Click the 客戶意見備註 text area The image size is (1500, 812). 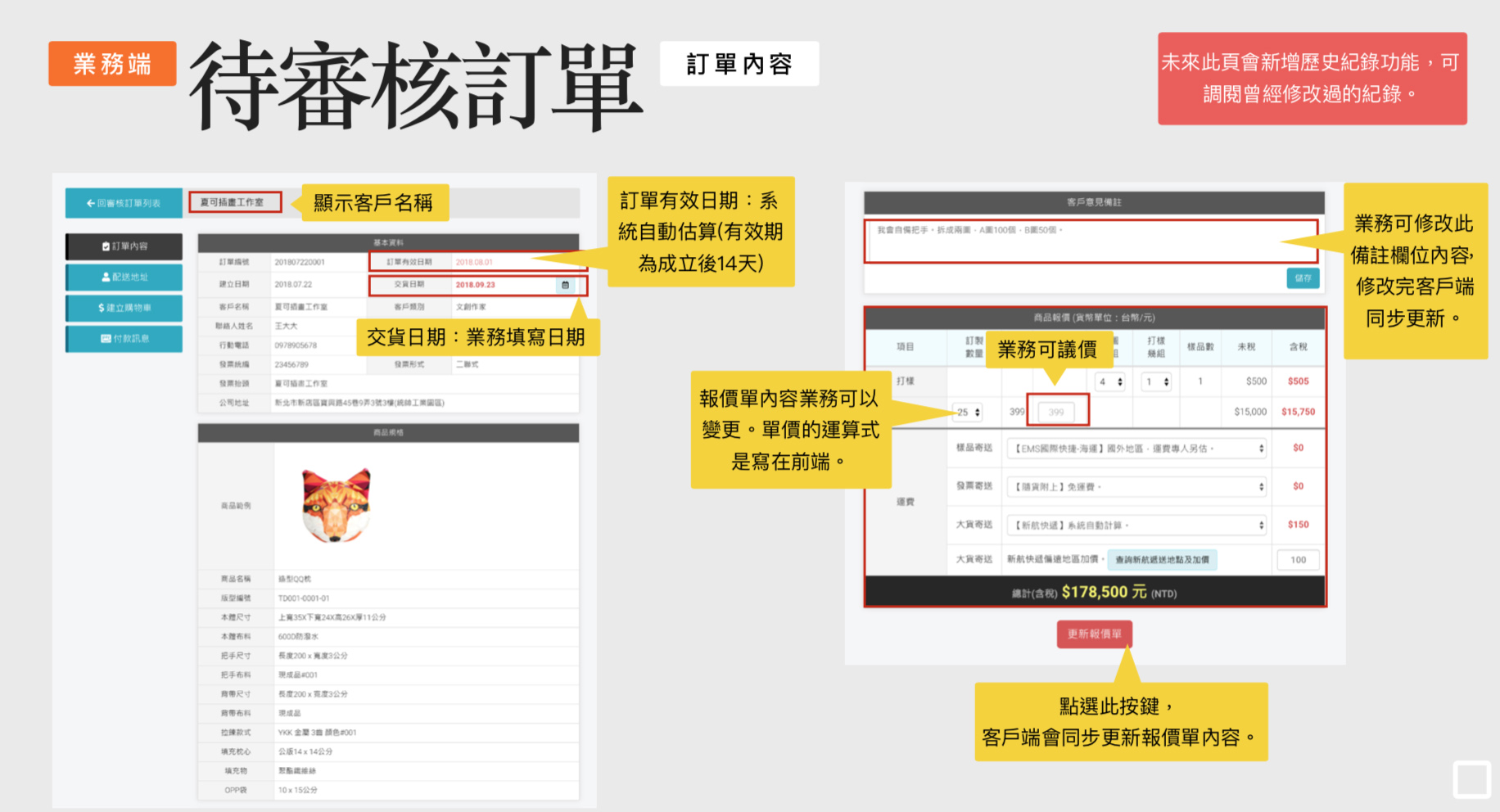tap(1091, 241)
